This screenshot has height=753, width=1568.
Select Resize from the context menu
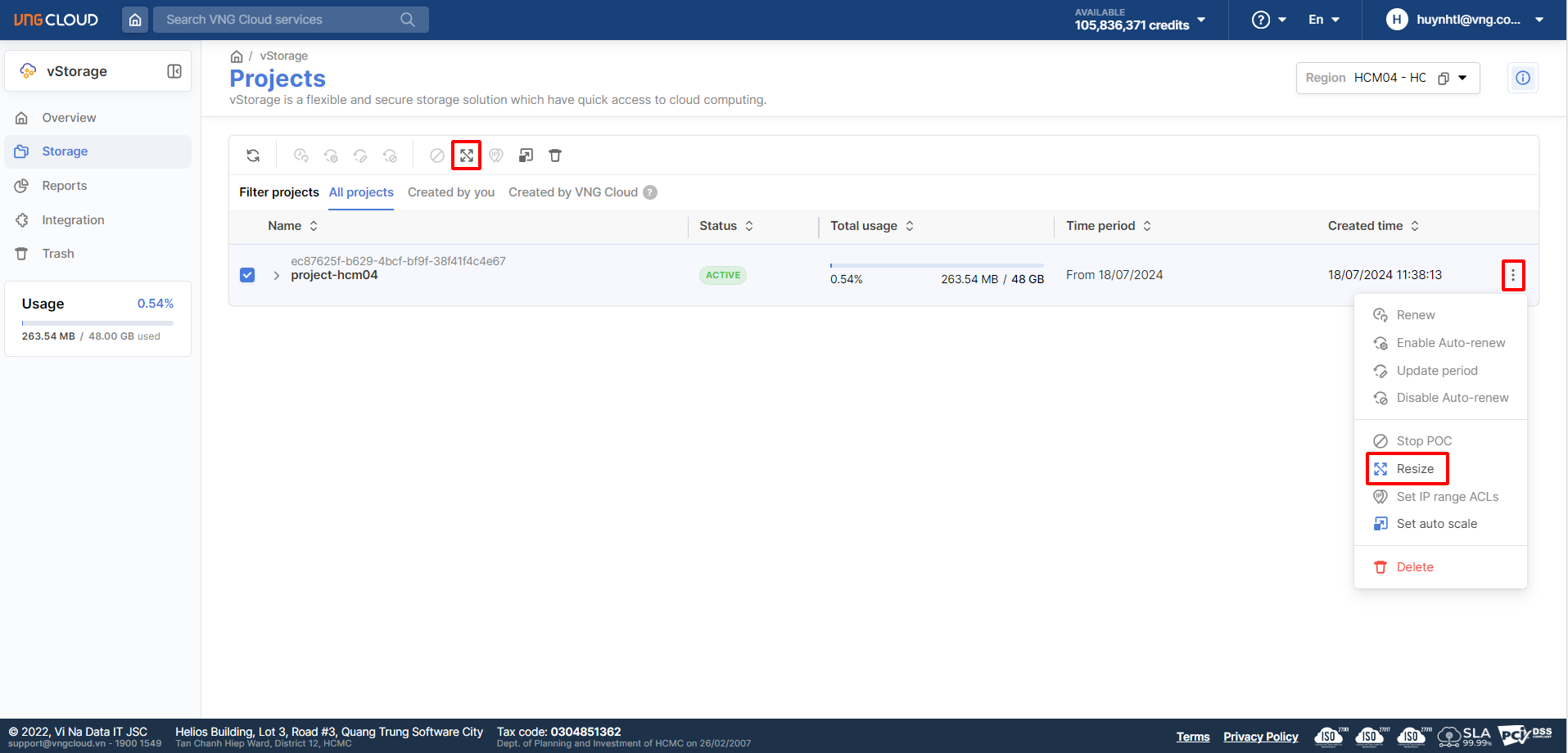tap(1414, 469)
